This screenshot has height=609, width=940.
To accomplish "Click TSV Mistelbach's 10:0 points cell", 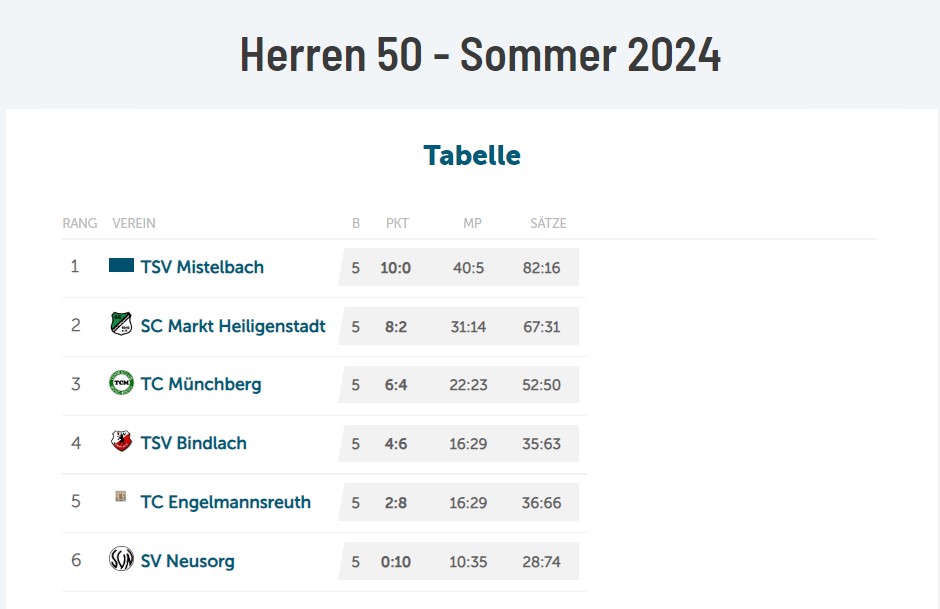I will pyautogui.click(x=396, y=268).
